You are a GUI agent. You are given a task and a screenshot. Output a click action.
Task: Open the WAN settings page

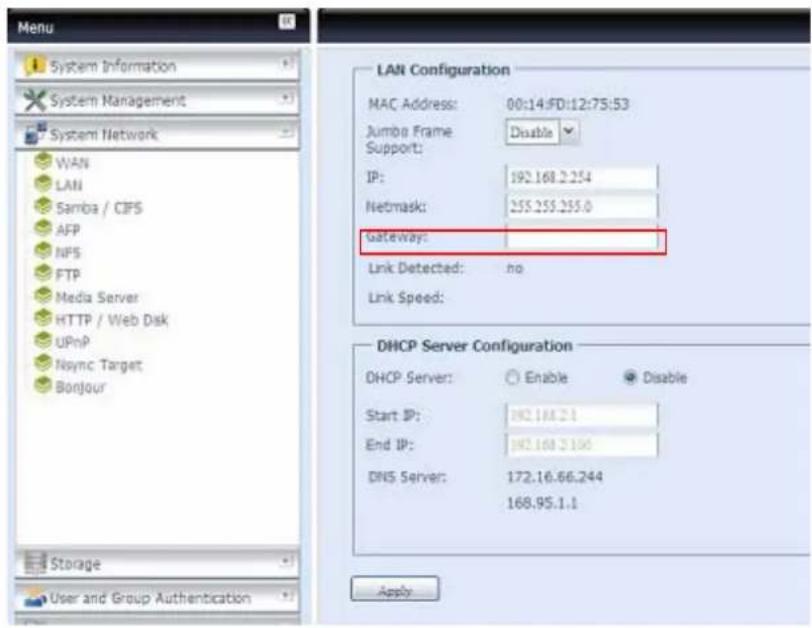point(72,164)
